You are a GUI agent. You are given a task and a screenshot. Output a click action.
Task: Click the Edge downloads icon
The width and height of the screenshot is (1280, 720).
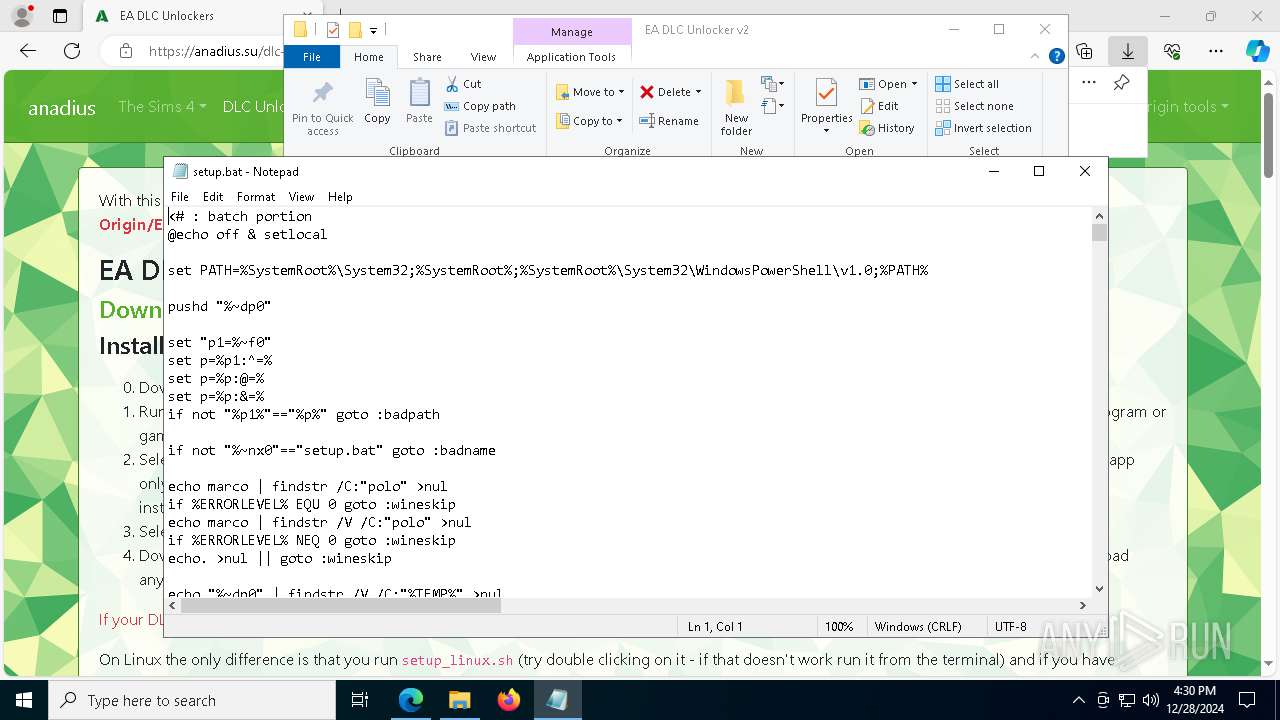[1127, 51]
